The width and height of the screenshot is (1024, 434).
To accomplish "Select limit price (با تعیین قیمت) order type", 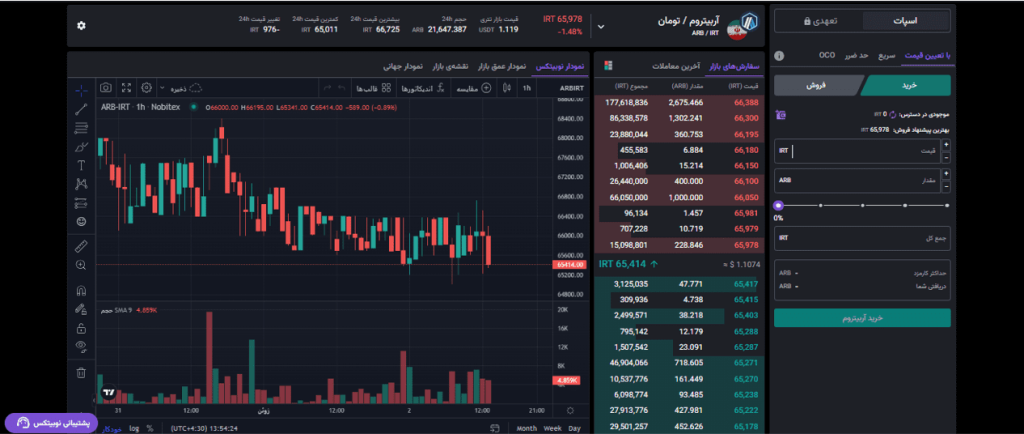I will [927, 56].
